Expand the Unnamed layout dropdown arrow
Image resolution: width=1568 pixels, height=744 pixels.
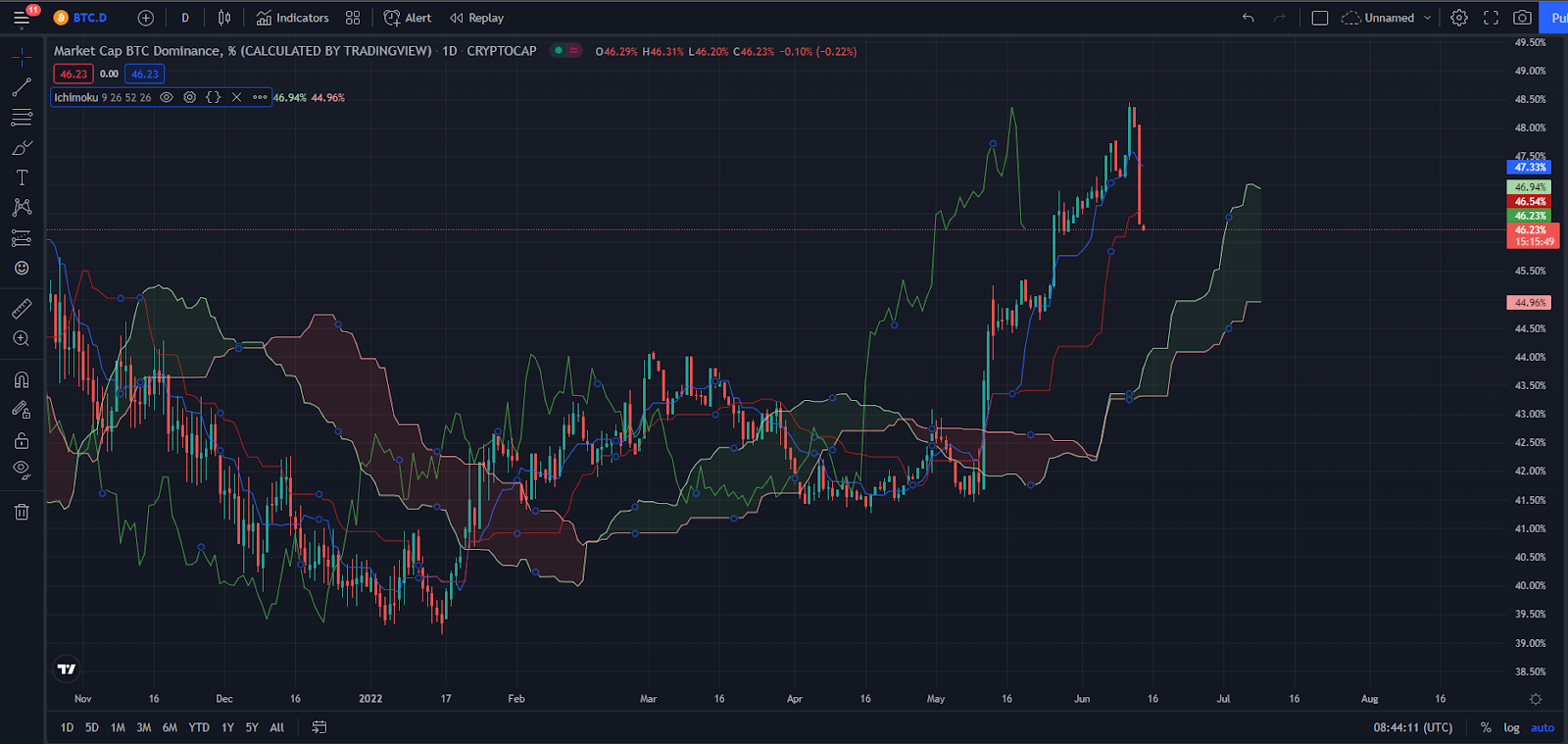coord(1427,18)
